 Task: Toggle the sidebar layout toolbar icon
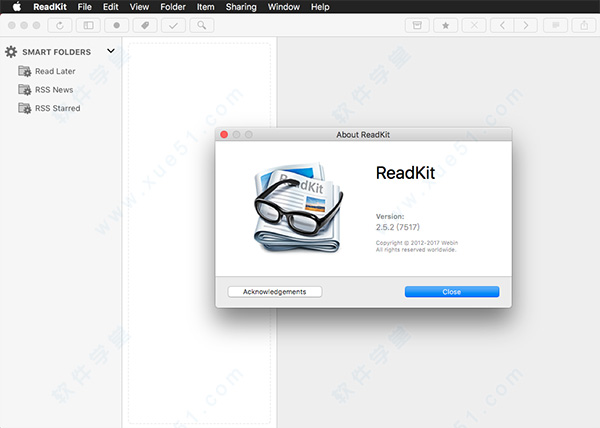point(88,26)
